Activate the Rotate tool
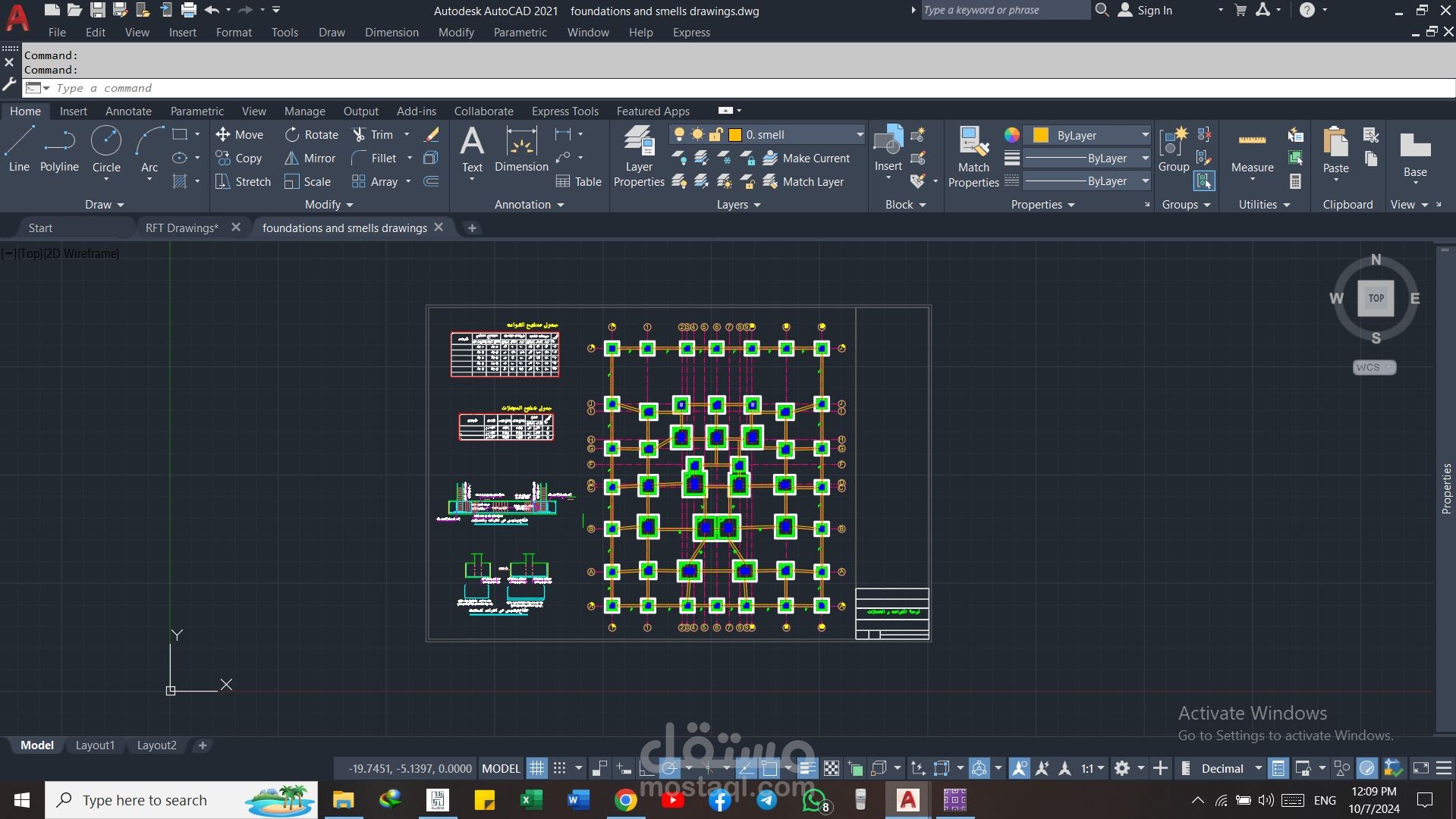The height and width of the screenshot is (819, 1456). (312, 134)
